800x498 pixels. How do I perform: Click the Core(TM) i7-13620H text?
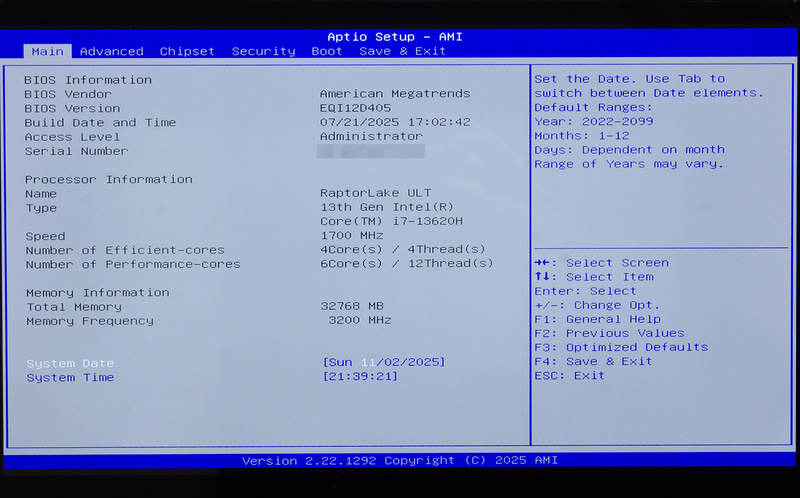point(391,221)
